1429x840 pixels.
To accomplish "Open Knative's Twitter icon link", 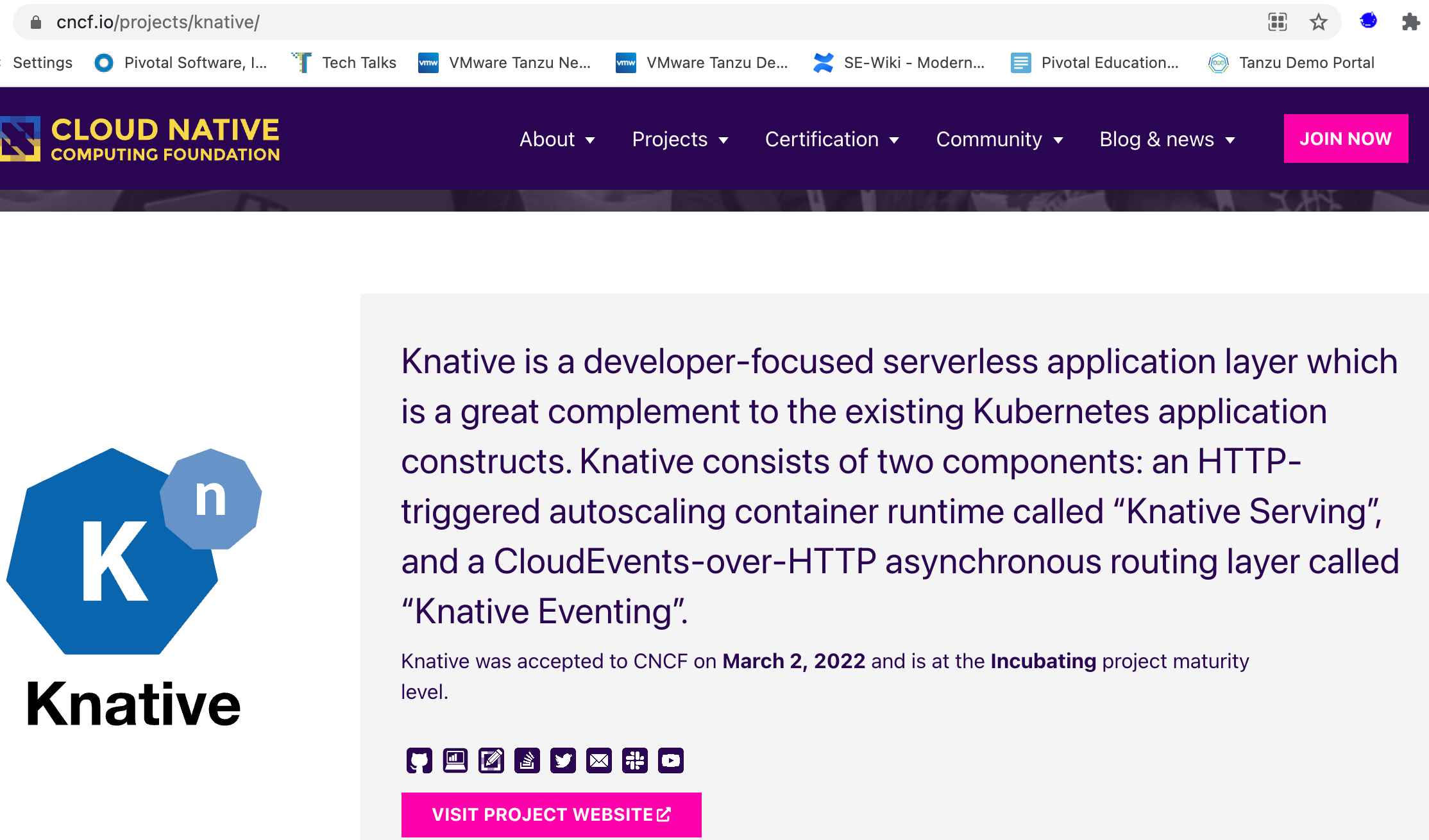I will (x=562, y=760).
